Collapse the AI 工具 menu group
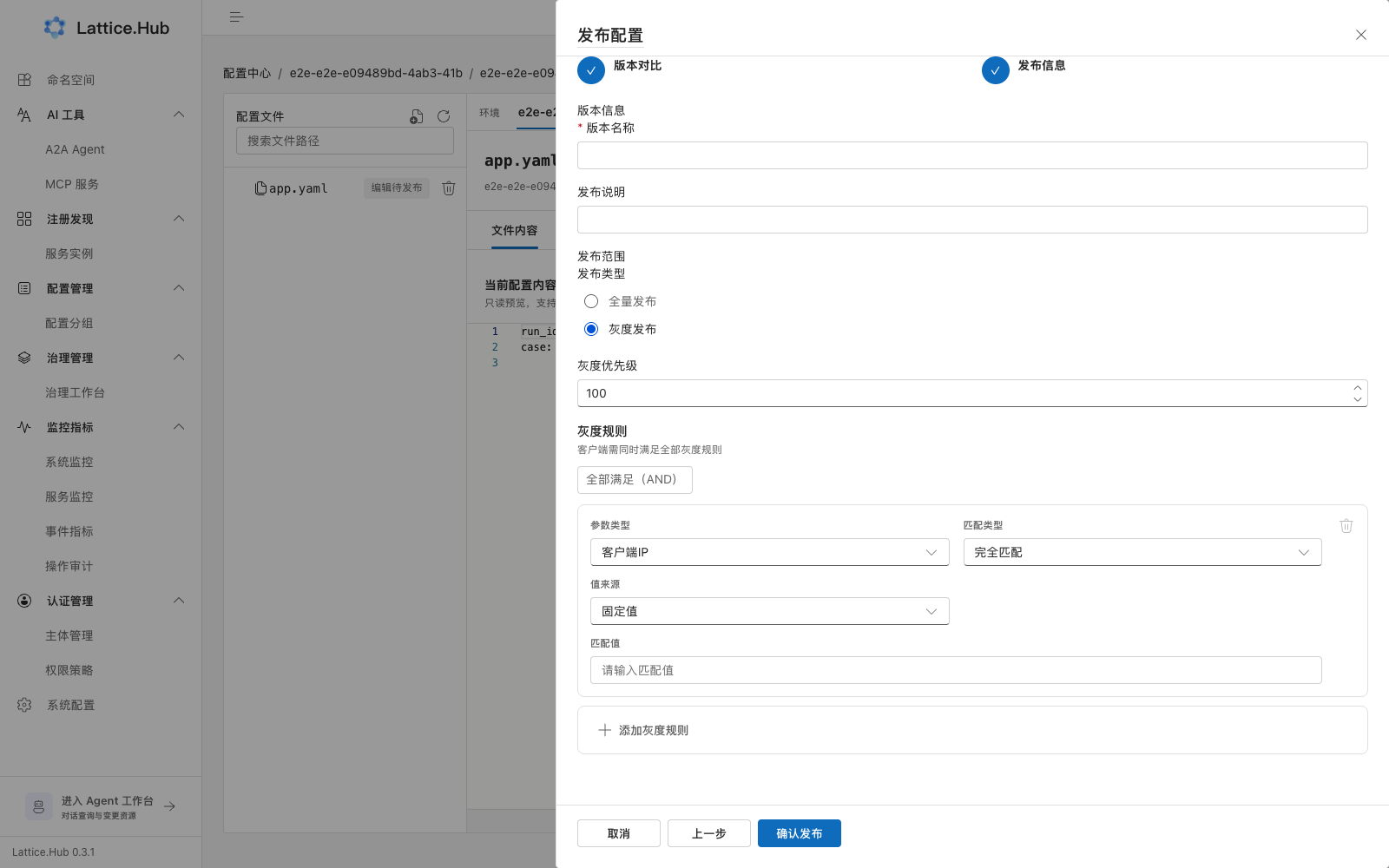 tap(179, 115)
